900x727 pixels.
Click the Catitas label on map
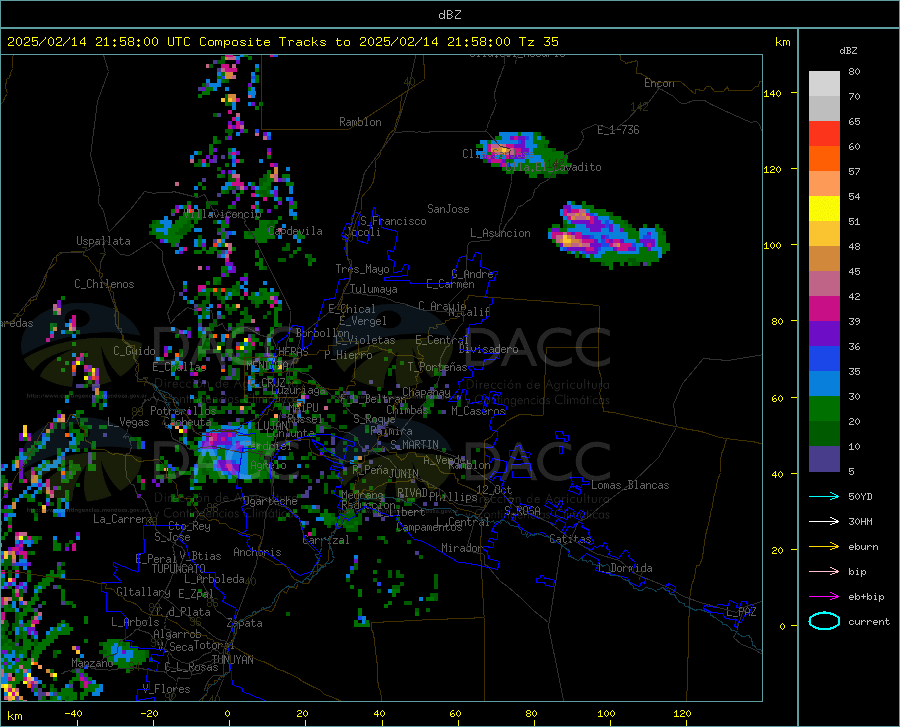(x=571, y=539)
